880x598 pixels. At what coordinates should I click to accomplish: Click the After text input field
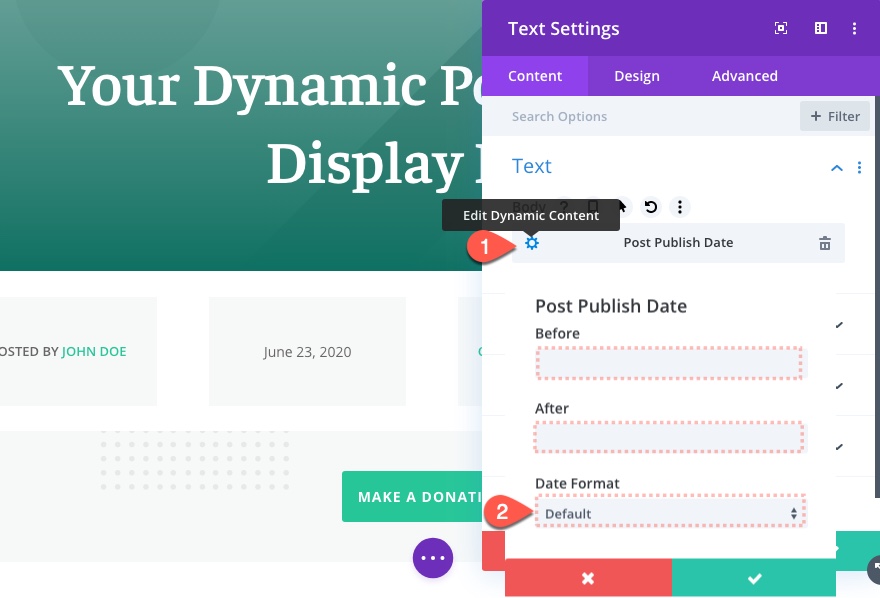coord(669,438)
